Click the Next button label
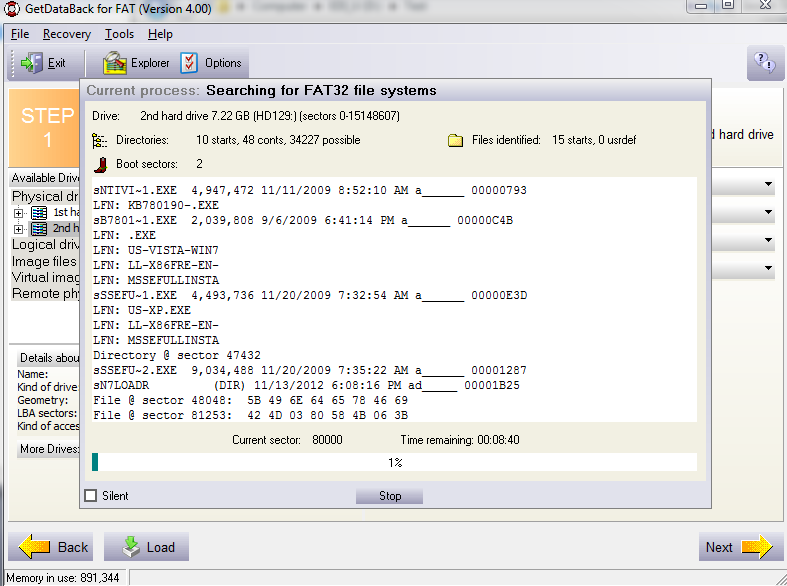 pos(719,547)
